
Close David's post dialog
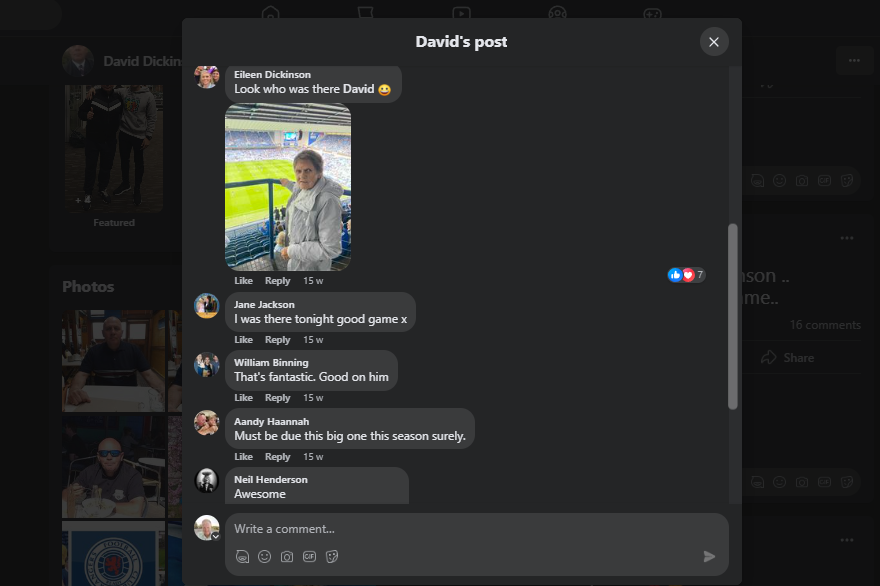714,42
